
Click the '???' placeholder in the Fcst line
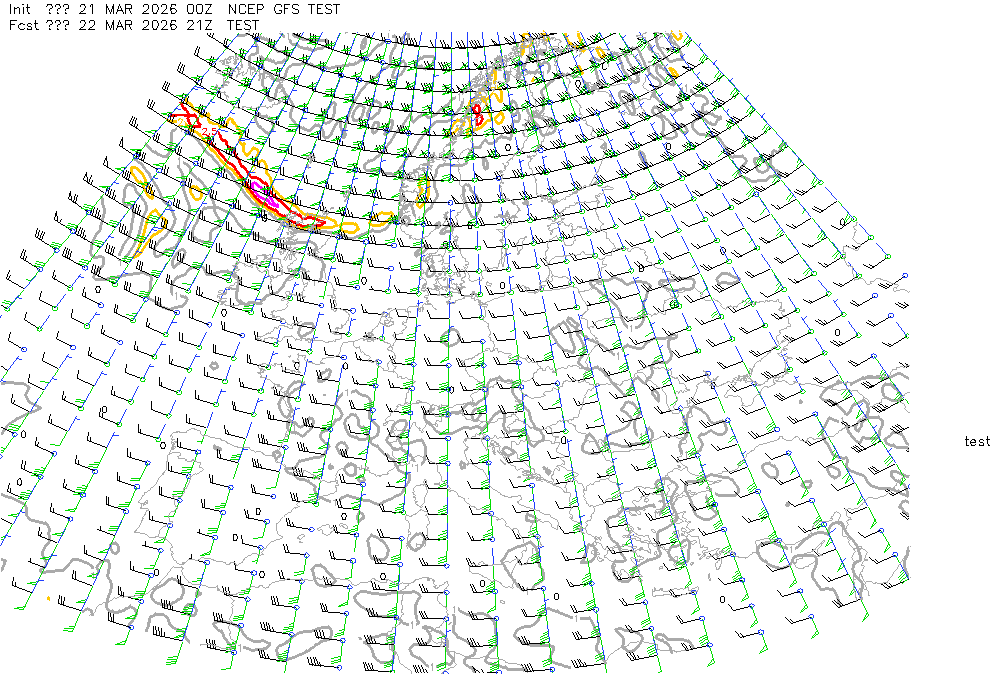coord(58,25)
